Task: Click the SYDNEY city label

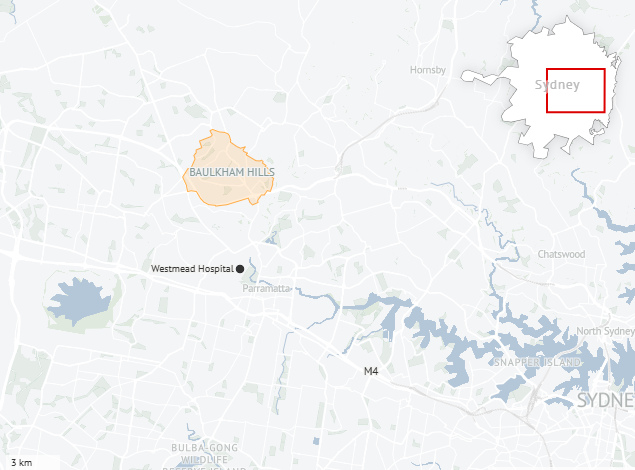Action: point(606,400)
